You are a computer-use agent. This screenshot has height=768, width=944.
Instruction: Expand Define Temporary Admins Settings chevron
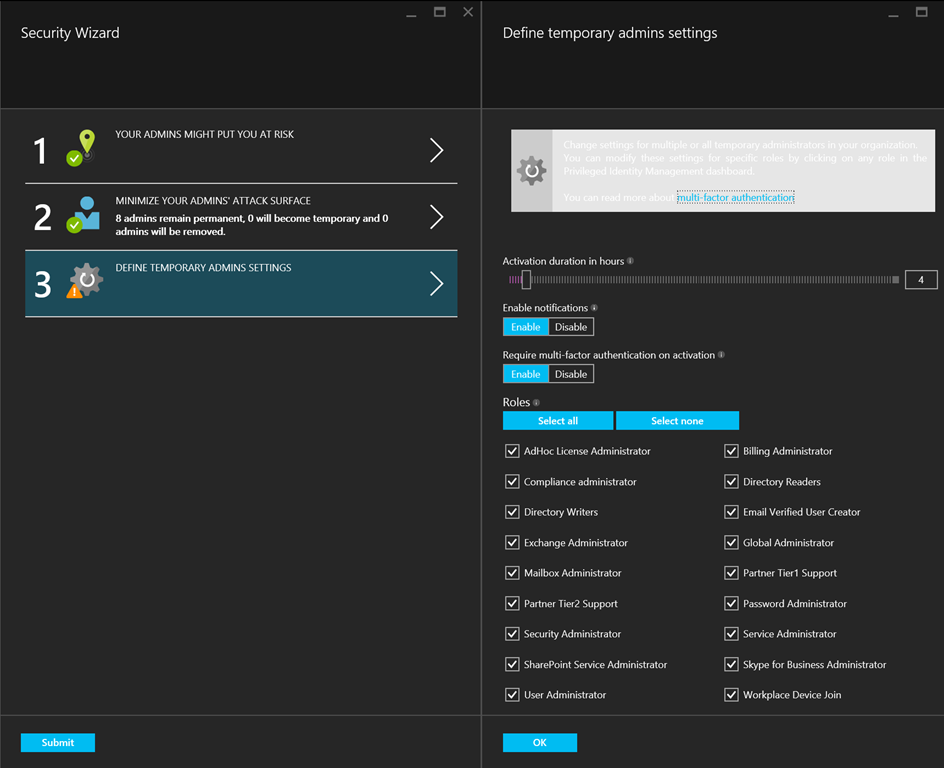click(436, 284)
